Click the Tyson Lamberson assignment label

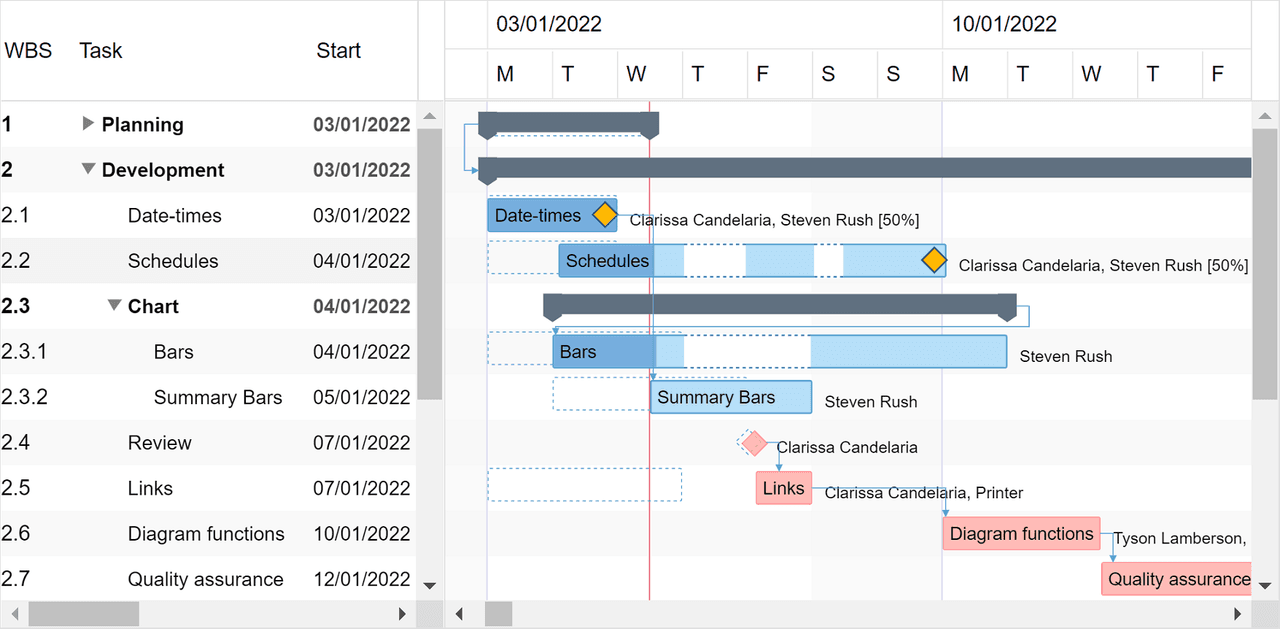pos(1180,539)
